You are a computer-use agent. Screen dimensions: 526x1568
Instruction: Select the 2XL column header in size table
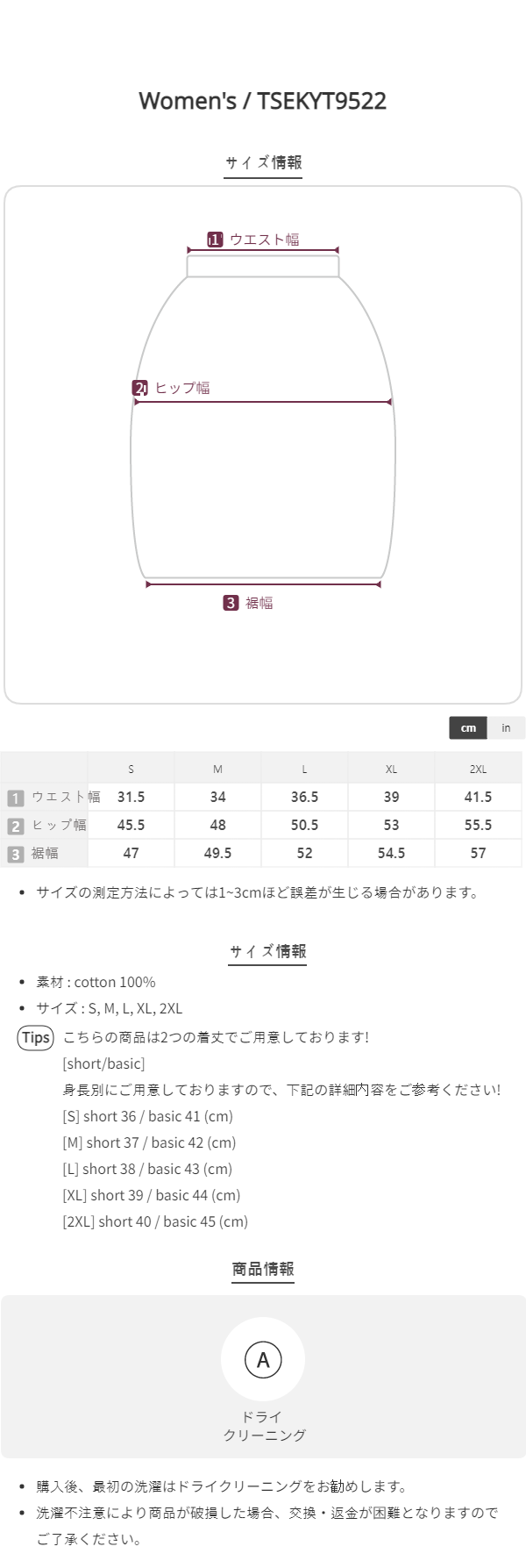point(478,770)
